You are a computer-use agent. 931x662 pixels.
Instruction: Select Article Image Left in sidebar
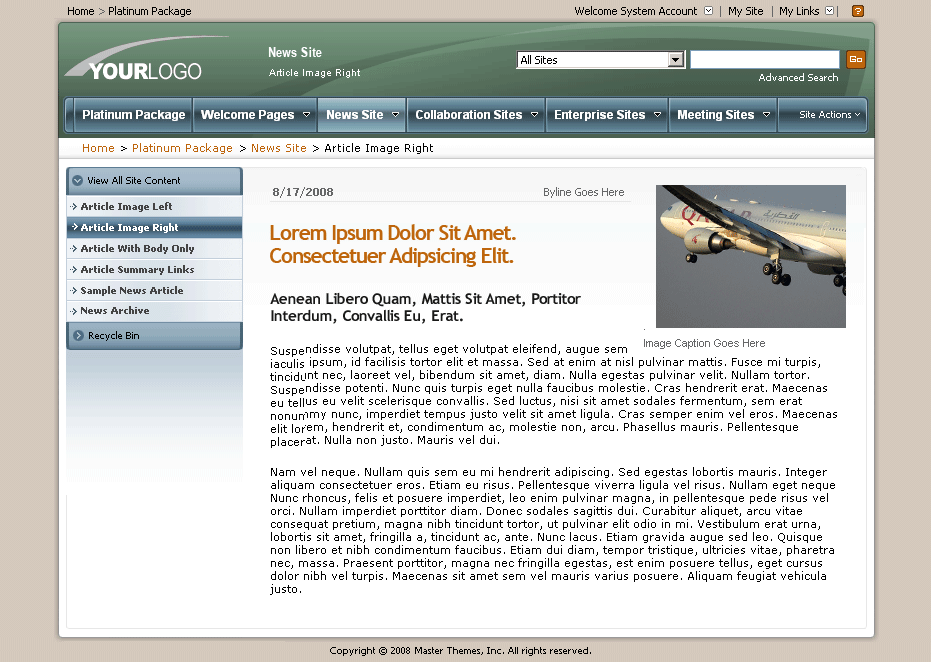[x=126, y=207]
